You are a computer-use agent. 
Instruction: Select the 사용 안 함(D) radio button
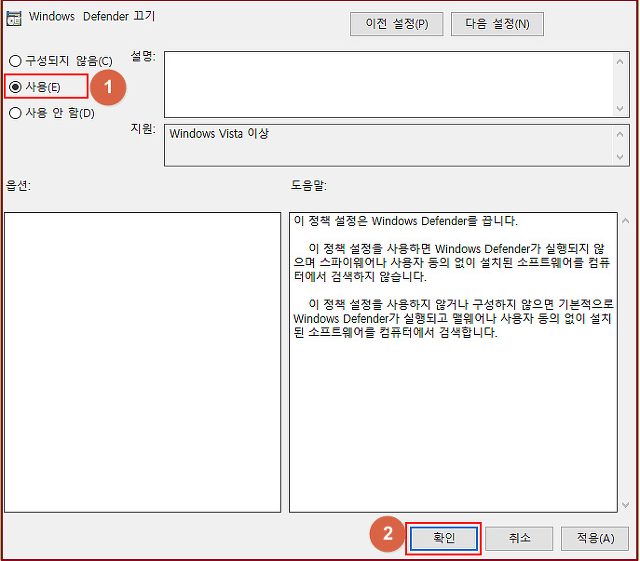[52, 113]
